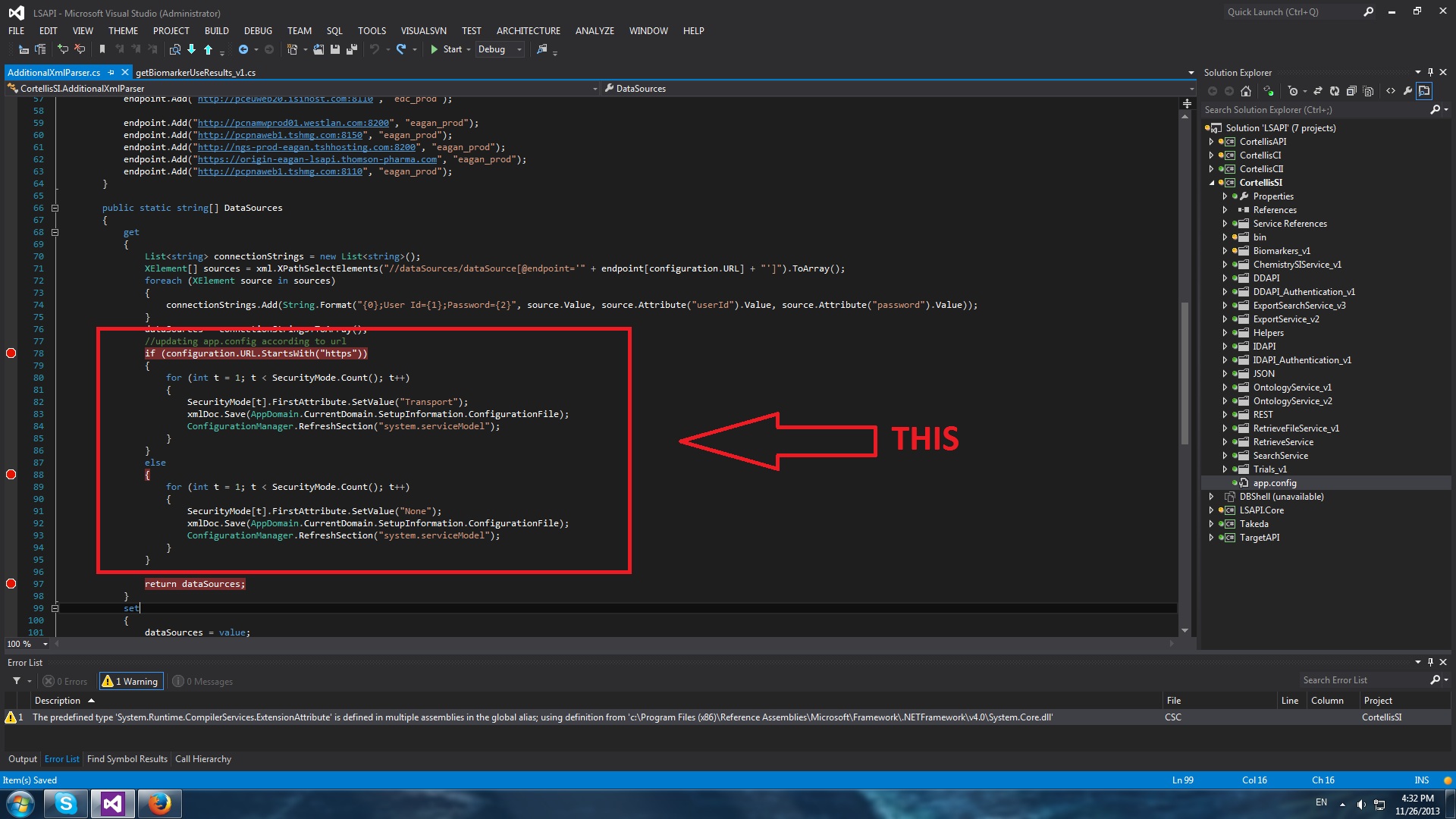Switch to getBiomarkerUseResults_v1.cs tab
Screen dimensions: 1456x819
click(196, 73)
